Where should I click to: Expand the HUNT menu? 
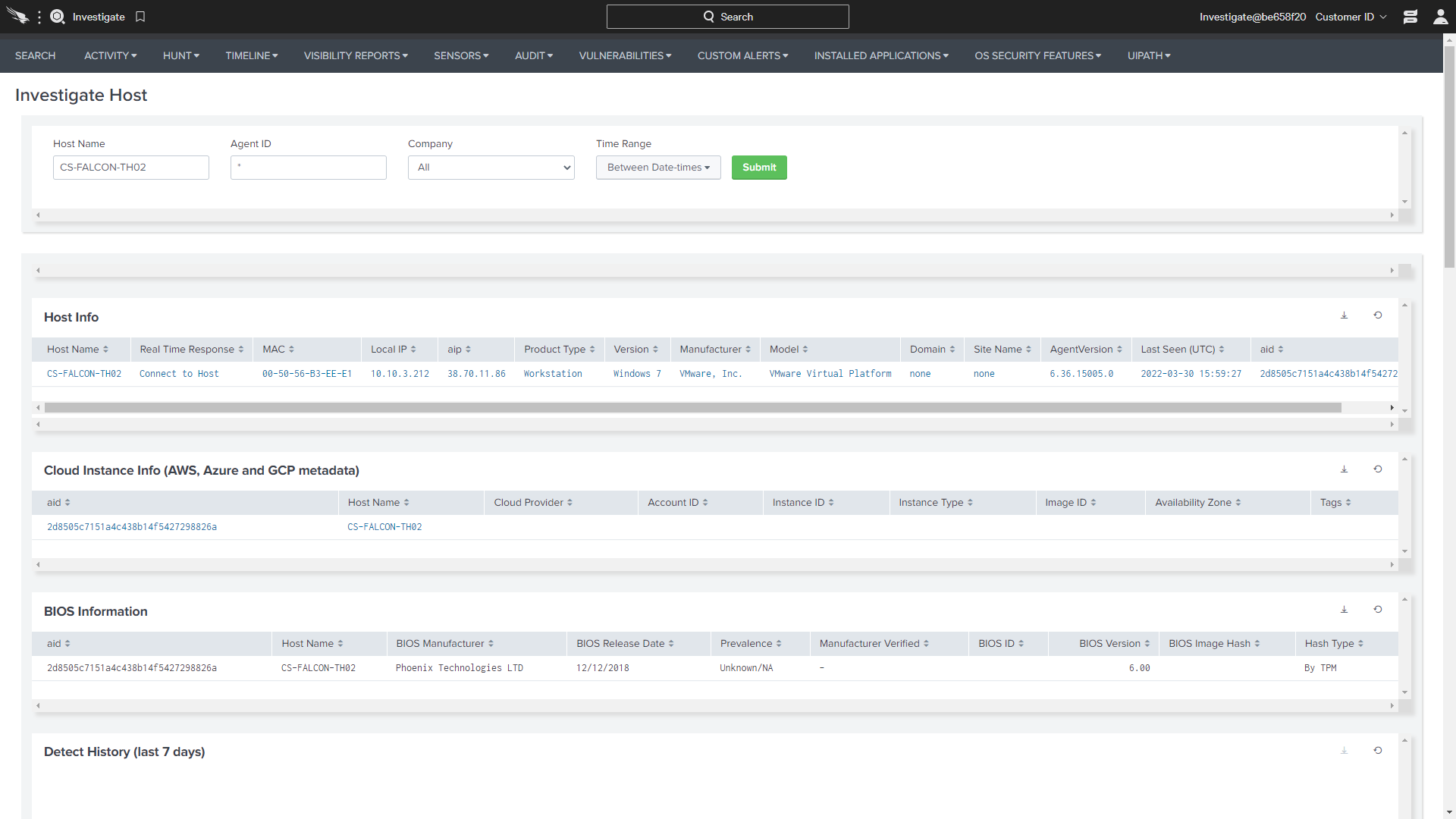coord(181,56)
